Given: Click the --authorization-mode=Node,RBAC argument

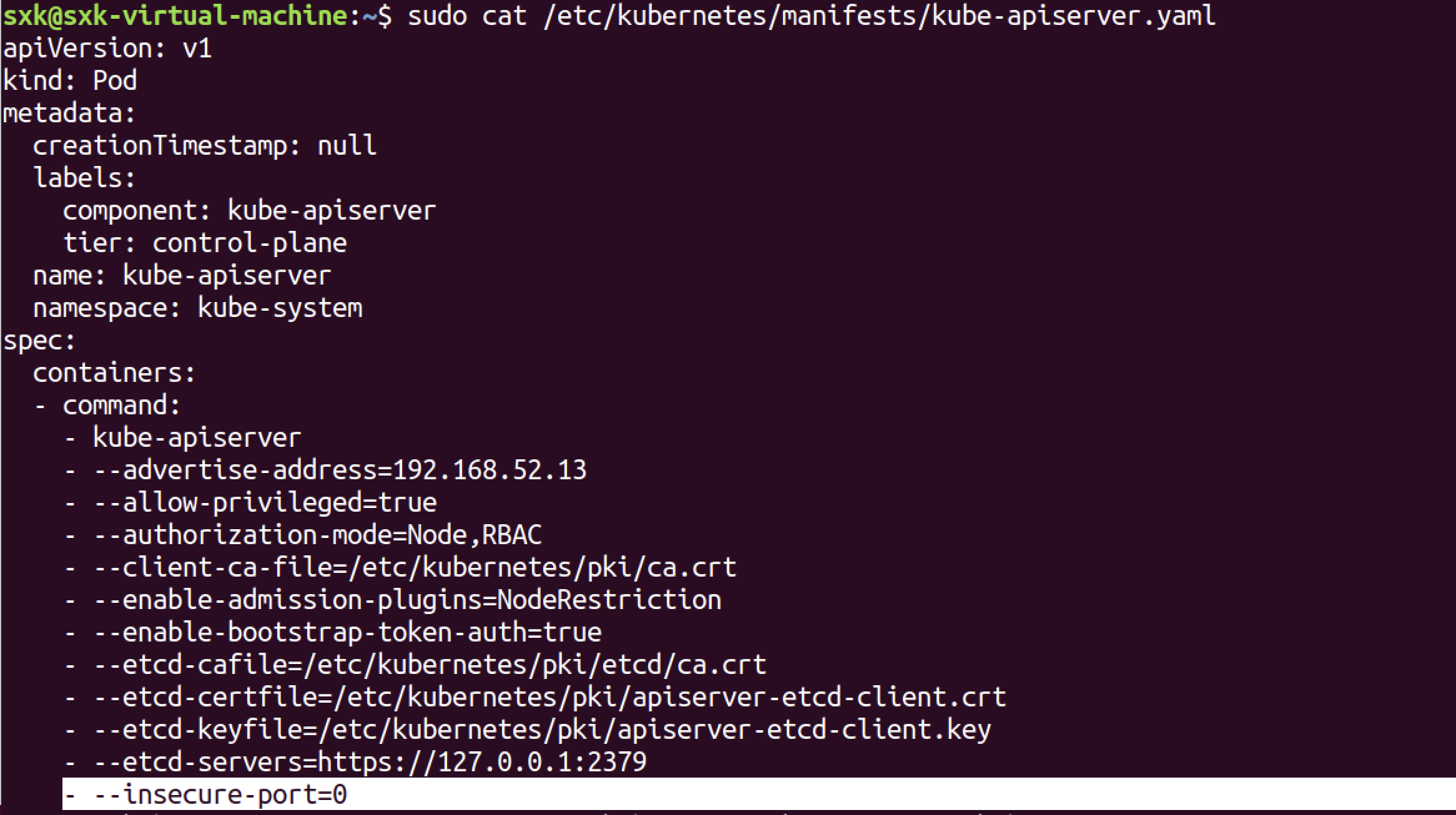Looking at the screenshot, I should 317,535.
